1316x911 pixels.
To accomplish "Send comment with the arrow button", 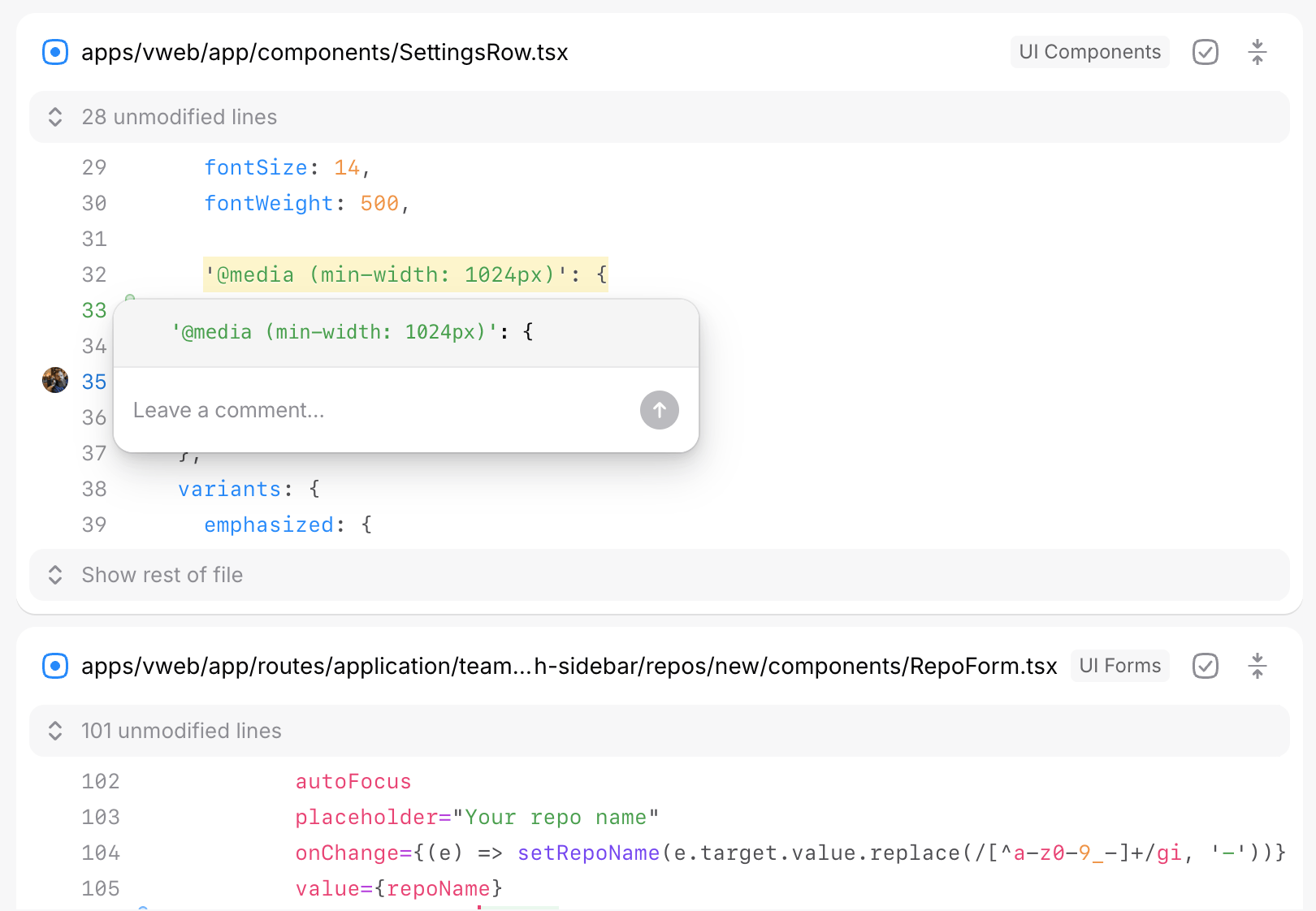I will pyautogui.click(x=659, y=410).
